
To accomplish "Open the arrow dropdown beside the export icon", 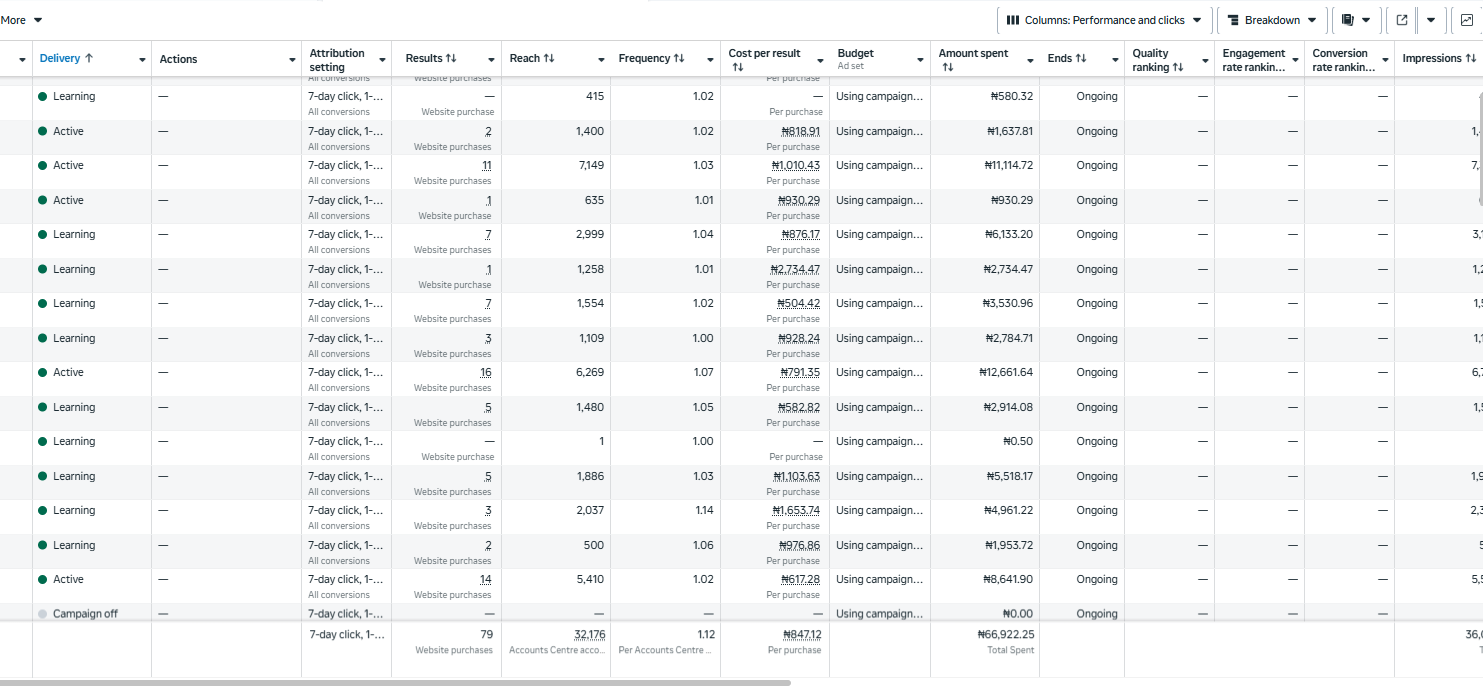I will (1431, 20).
